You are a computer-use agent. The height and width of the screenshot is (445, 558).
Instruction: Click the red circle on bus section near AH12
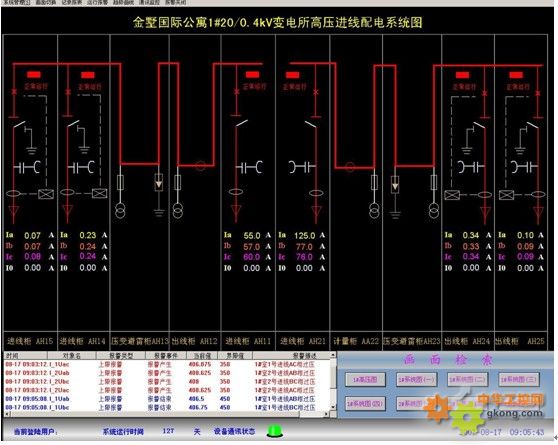200,166
